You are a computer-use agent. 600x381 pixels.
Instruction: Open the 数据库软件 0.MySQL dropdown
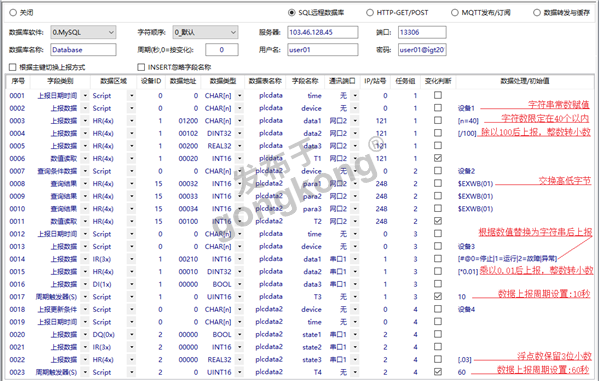pos(83,32)
